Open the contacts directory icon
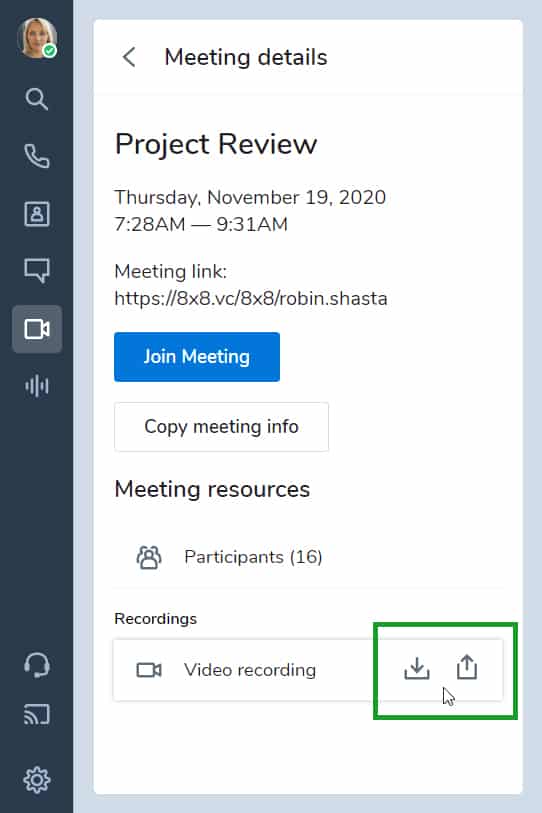The width and height of the screenshot is (542, 813). pyautogui.click(x=37, y=214)
